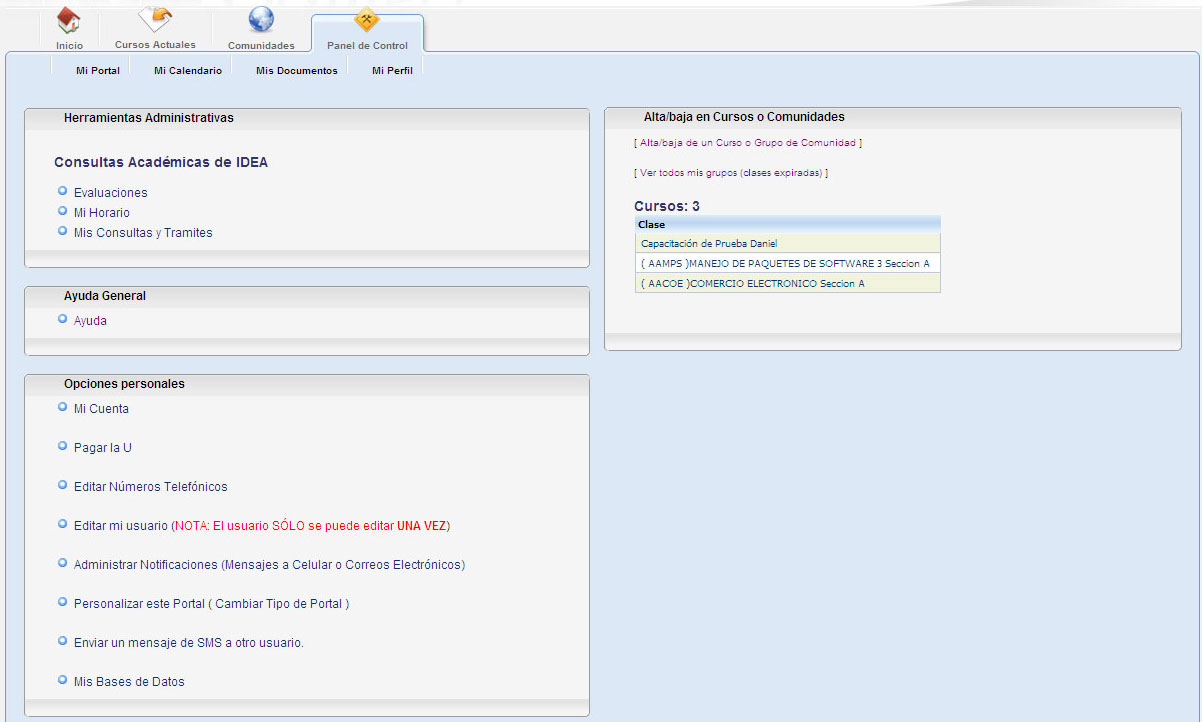Click the Comunidades globe icon

[261, 19]
